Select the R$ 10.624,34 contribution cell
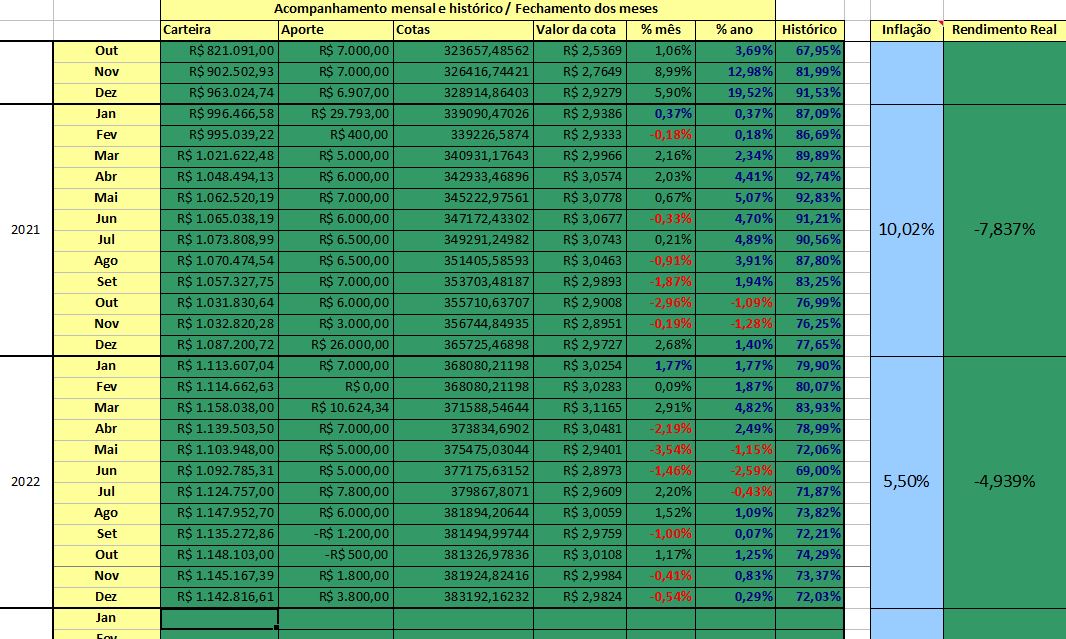Image resolution: width=1066 pixels, height=639 pixels. (336, 409)
